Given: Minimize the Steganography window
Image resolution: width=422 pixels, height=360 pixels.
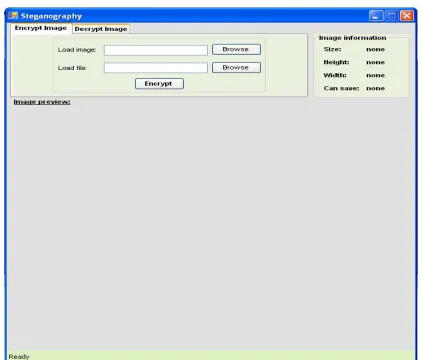Looking at the screenshot, I should pos(376,16).
